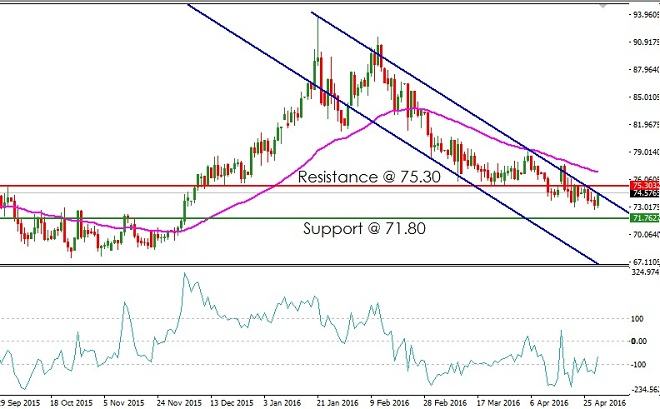This screenshot has width=660, height=409.
Task: Click the 81.967 price axis label
Action: [646, 125]
